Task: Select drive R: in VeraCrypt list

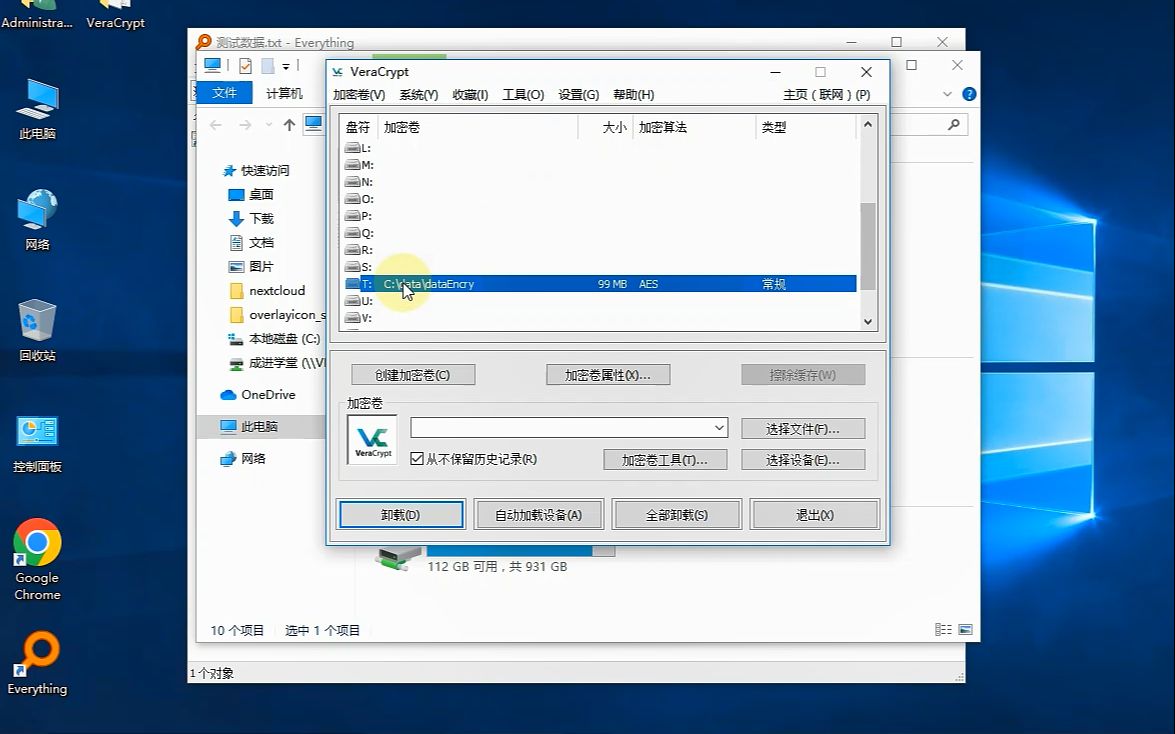Action: pyautogui.click(x=359, y=250)
